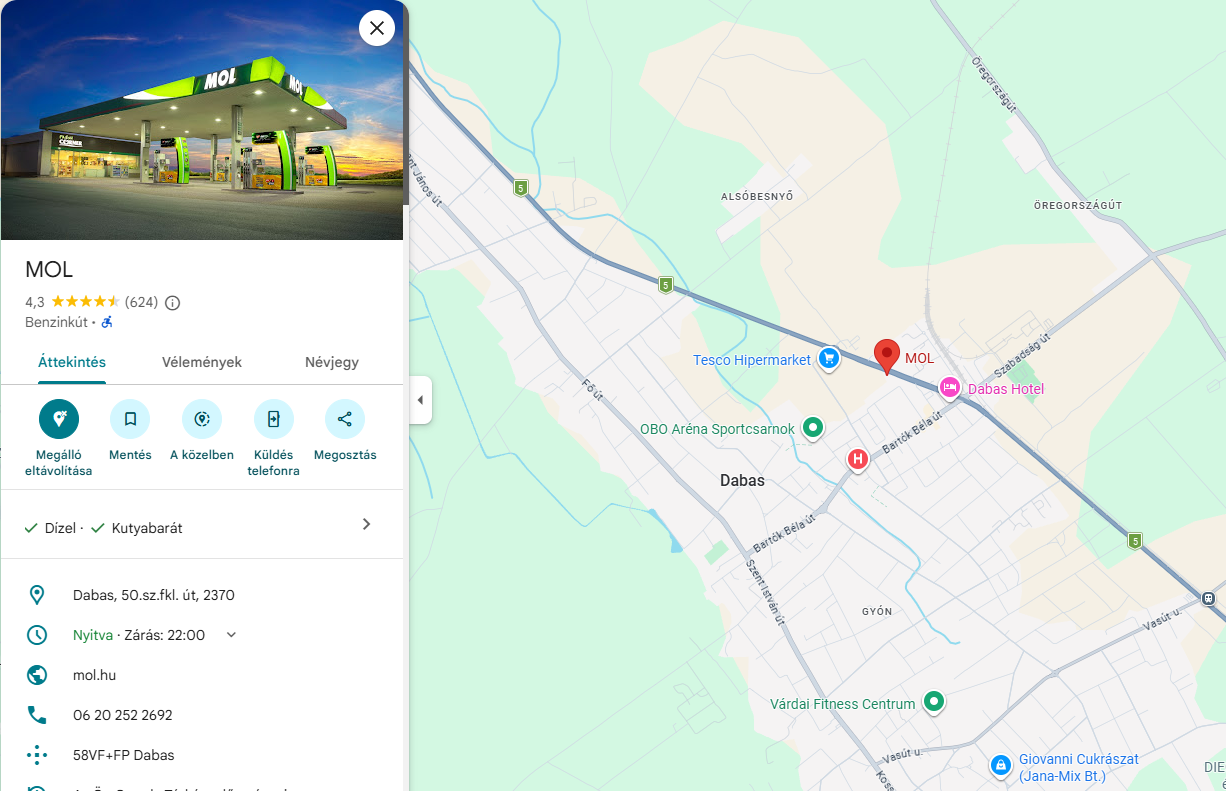Click the Fő út street label
1226x791 pixels.
coord(593,389)
